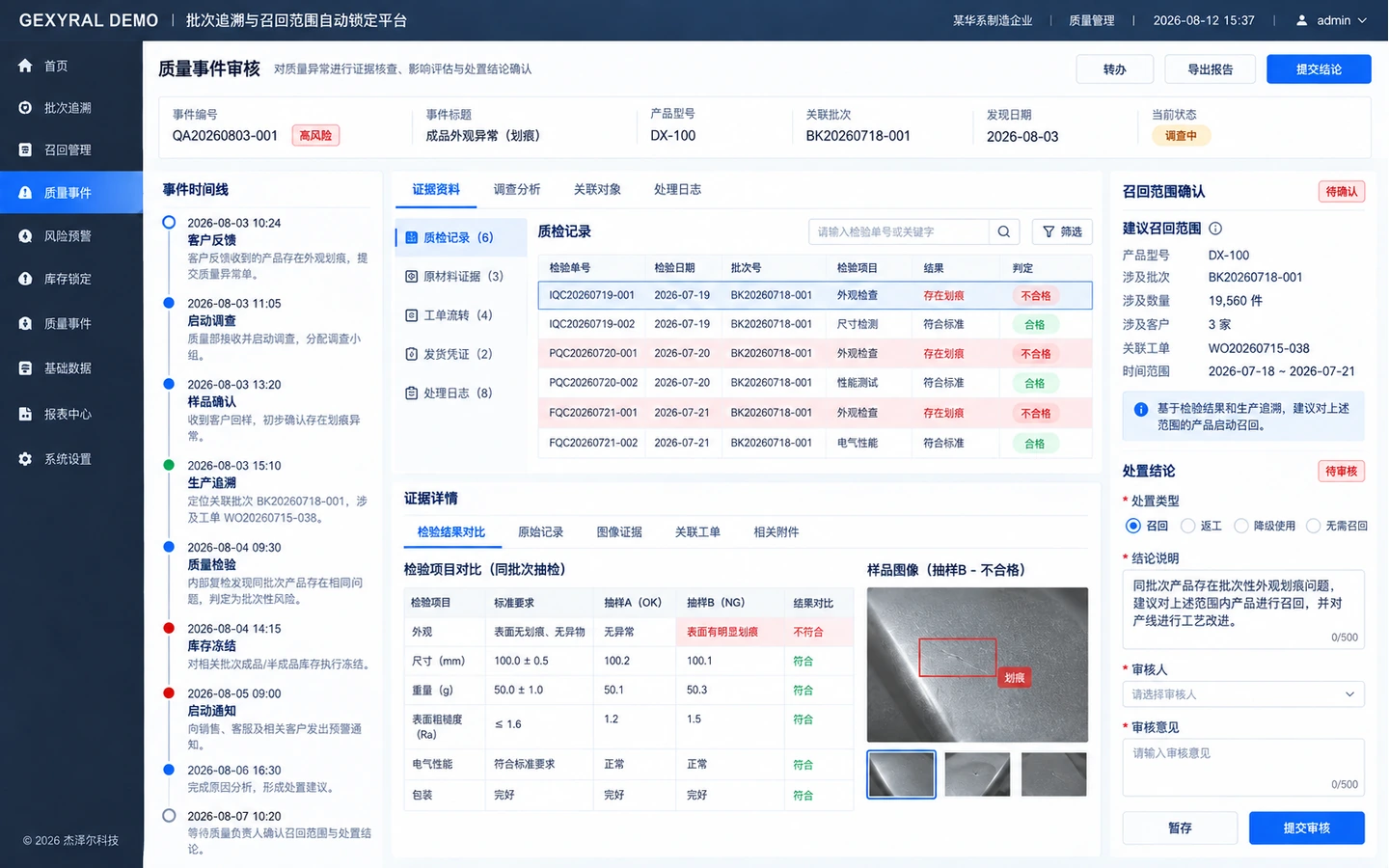The height and width of the screenshot is (868, 1389).
Task: Click the 工单流转 (4) icon
Action: point(411,314)
